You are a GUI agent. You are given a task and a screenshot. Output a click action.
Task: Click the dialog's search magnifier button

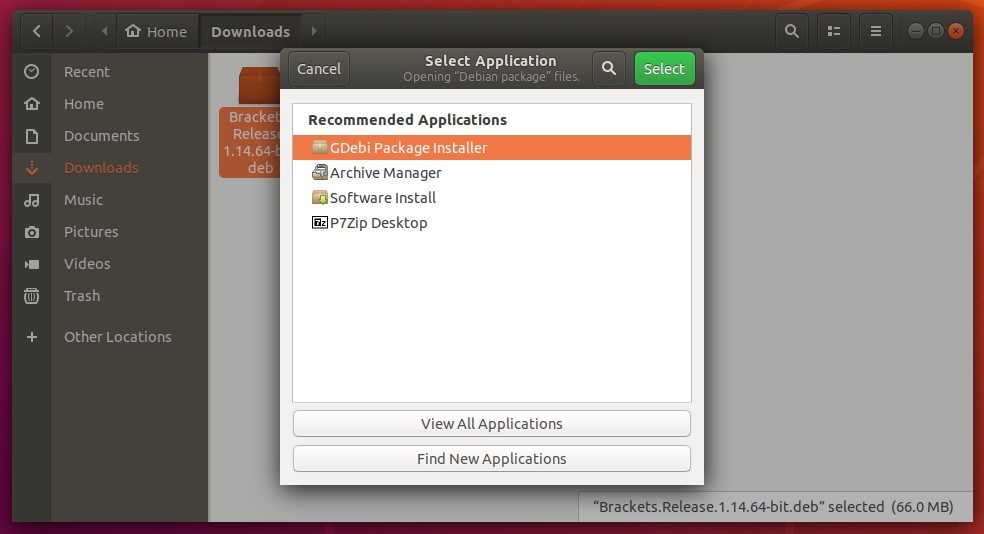click(609, 68)
